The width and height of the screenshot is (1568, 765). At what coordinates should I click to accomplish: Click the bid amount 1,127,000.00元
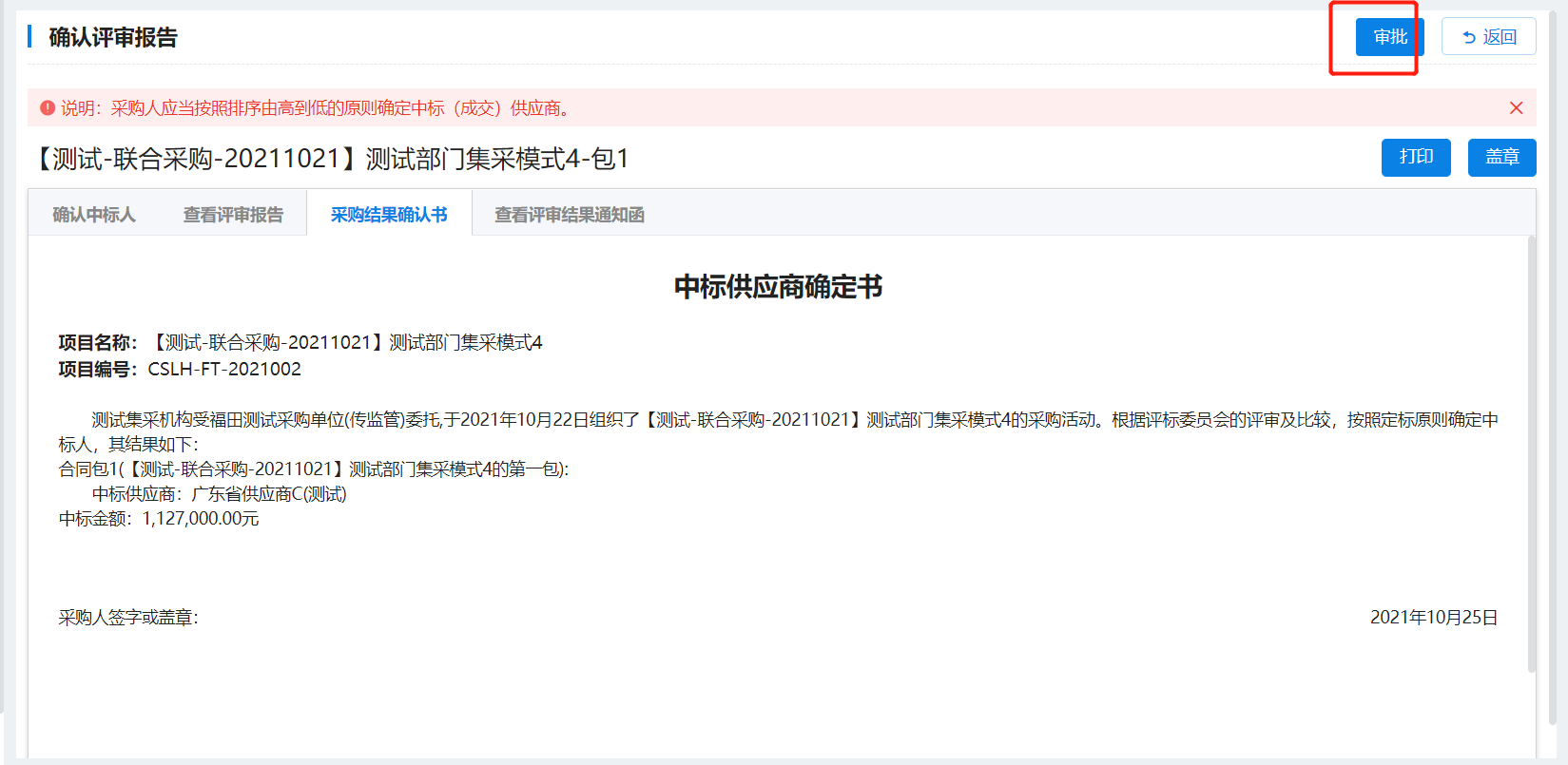(x=200, y=519)
